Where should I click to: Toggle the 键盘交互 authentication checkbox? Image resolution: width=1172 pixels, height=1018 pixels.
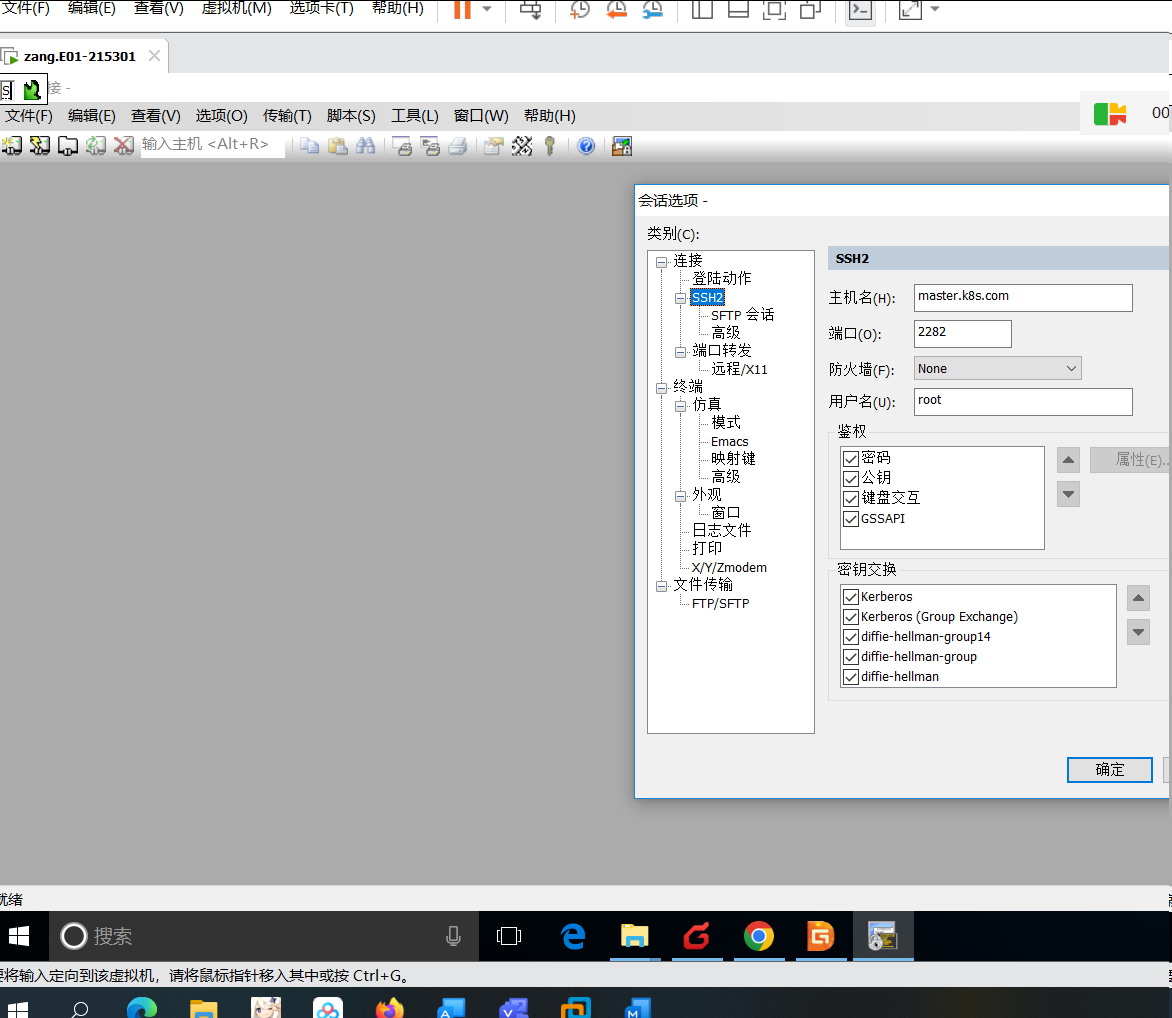pyautogui.click(x=851, y=499)
